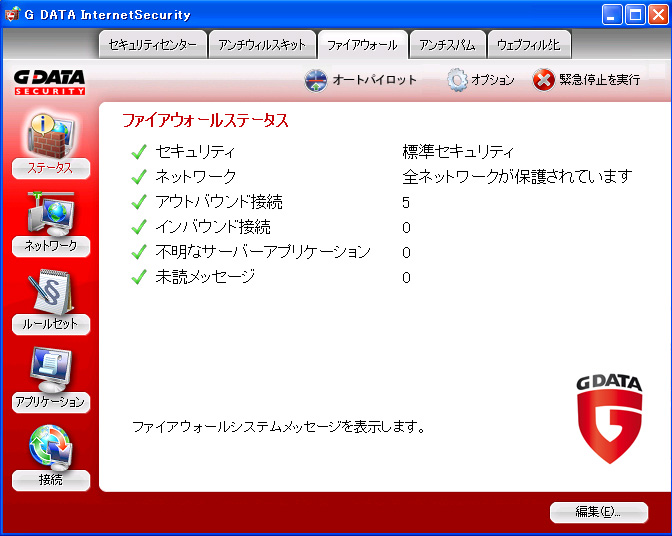Select the セキュリティ status entry
The width and height of the screenshot is (672, 536).
195,152
